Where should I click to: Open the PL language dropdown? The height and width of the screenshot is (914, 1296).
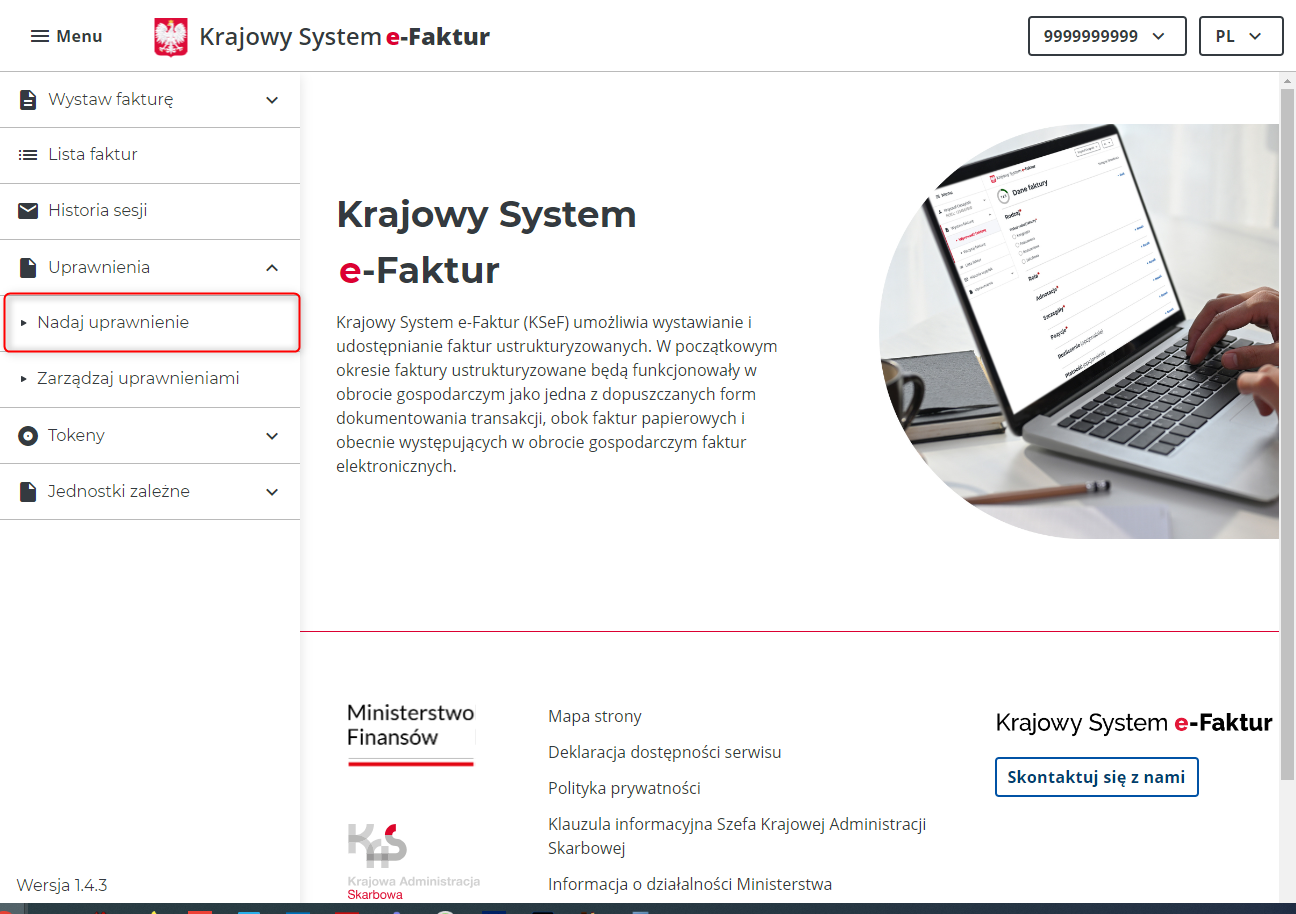click(x=1241, y=36)
